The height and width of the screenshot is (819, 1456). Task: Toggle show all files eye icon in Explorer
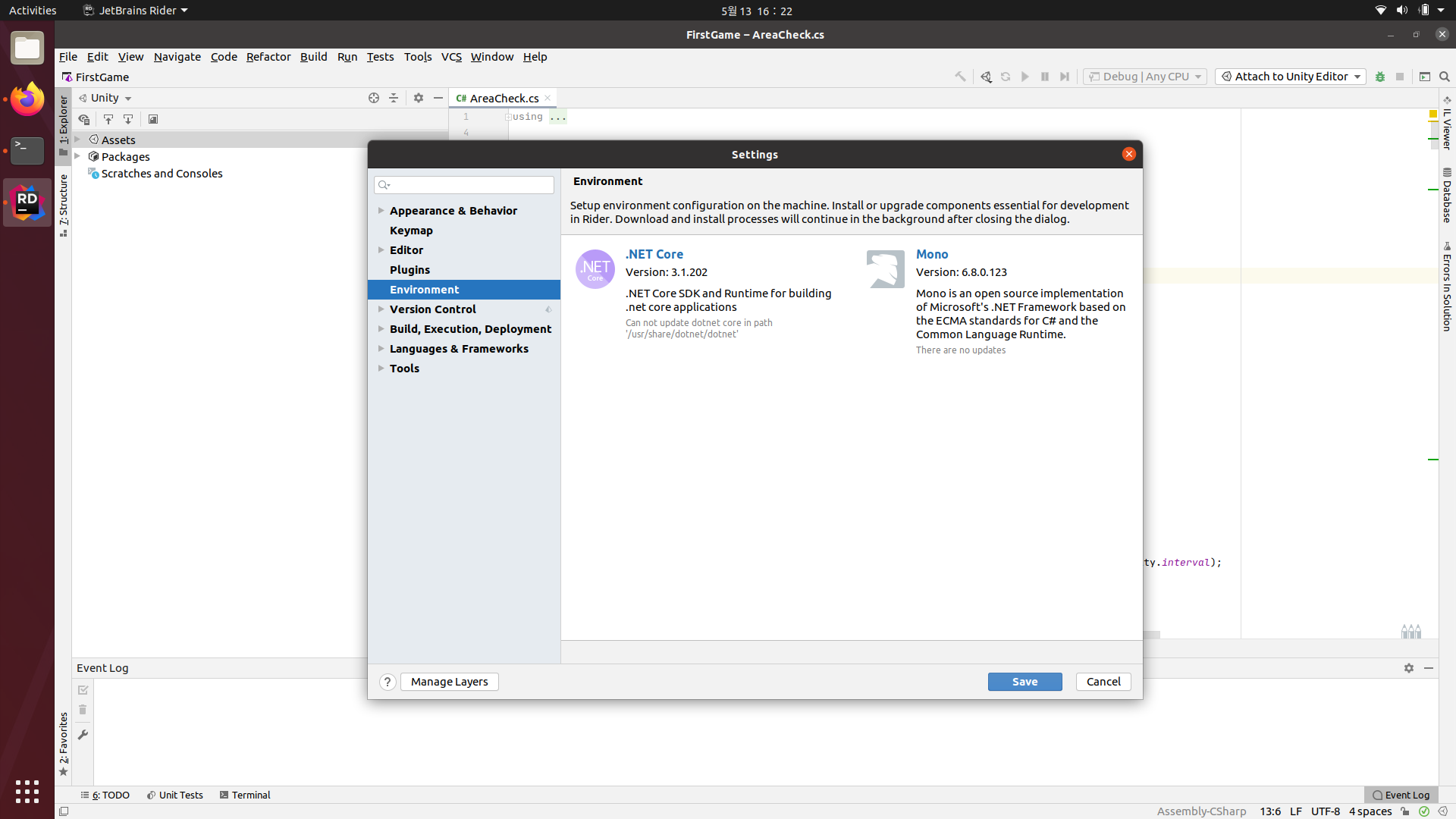pos(84,119)
